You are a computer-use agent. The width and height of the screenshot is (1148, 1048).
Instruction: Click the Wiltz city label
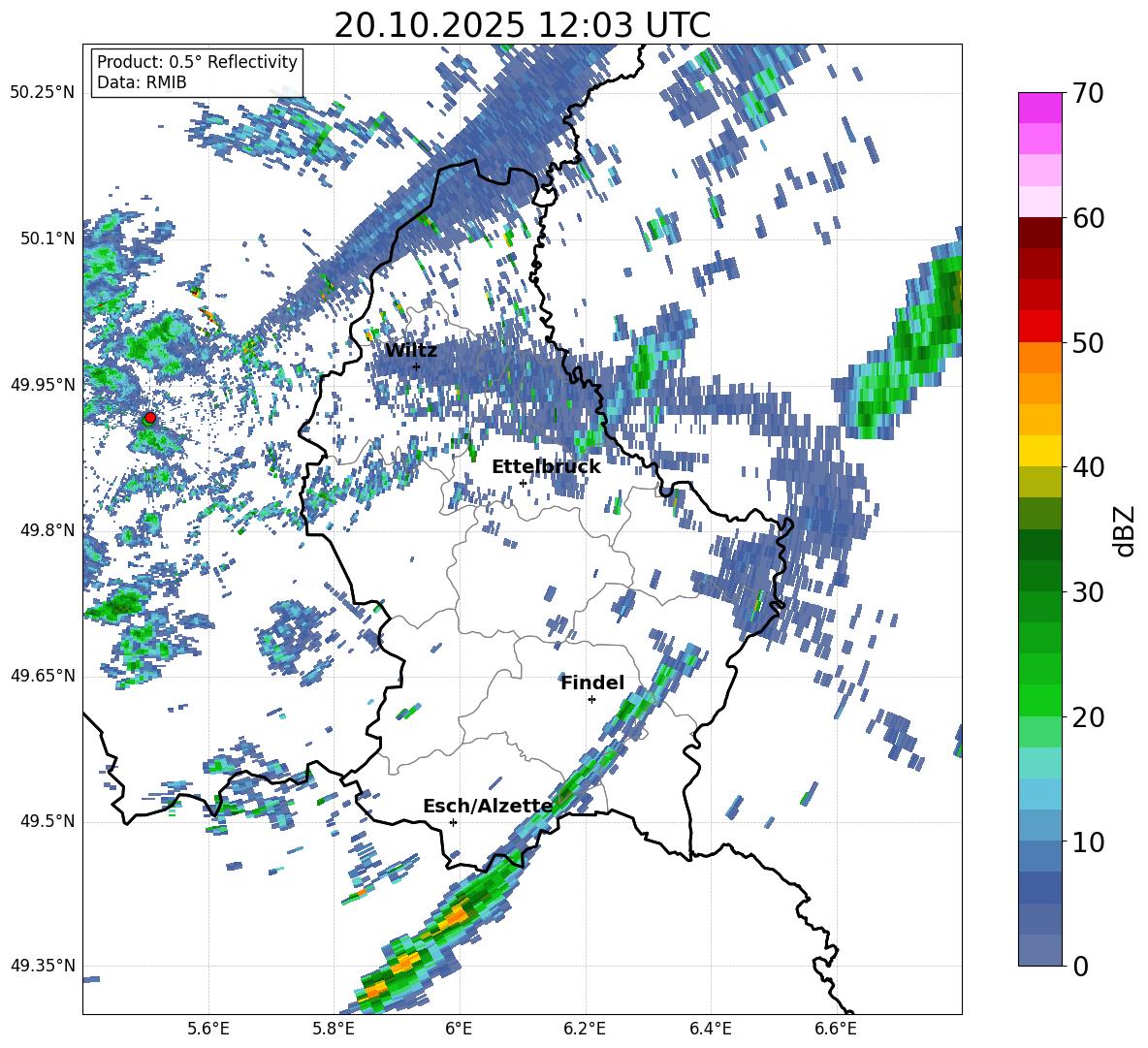point(411,351)
